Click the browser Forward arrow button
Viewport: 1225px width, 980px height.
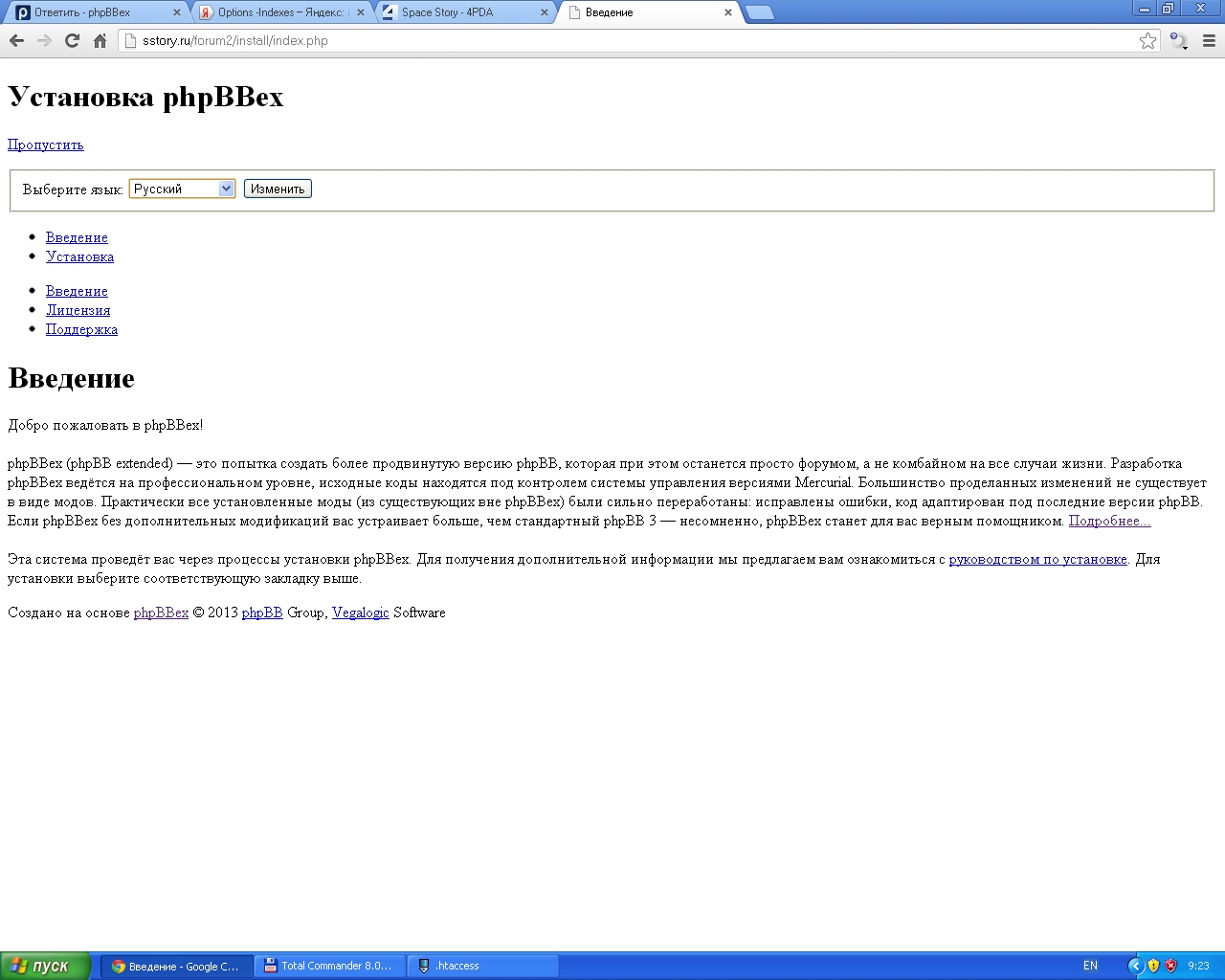[44, 40]
